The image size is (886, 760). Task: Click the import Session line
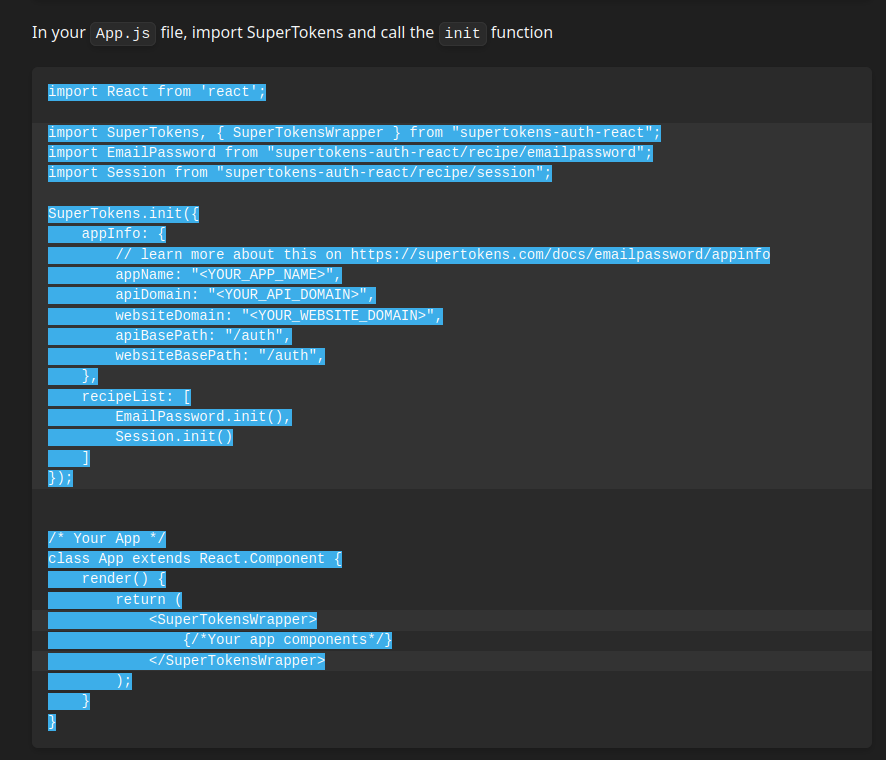[x=299, y=173]
